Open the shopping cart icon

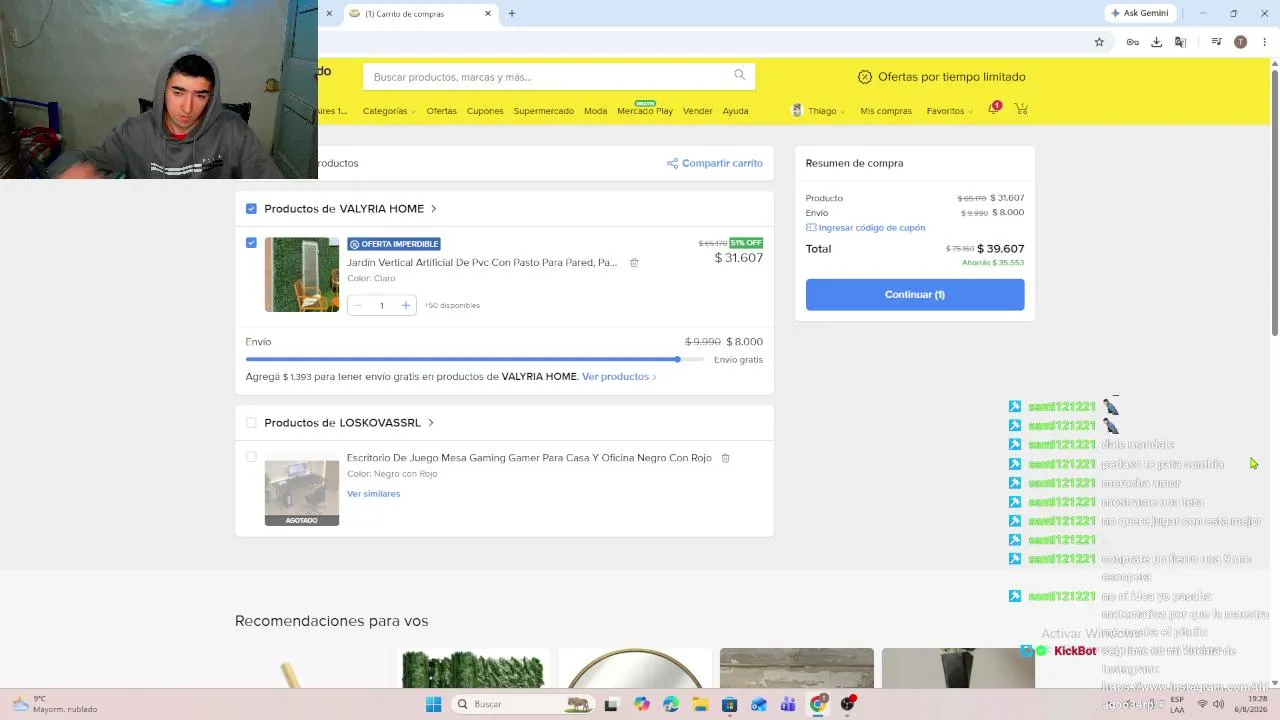tap(1021, 109)
